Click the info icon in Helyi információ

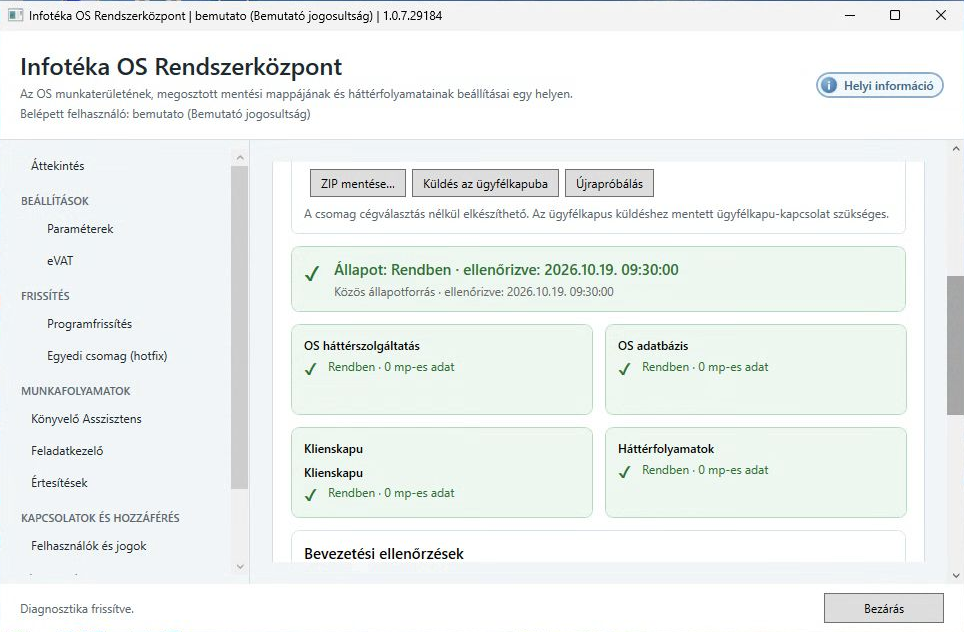click(829, 85)
